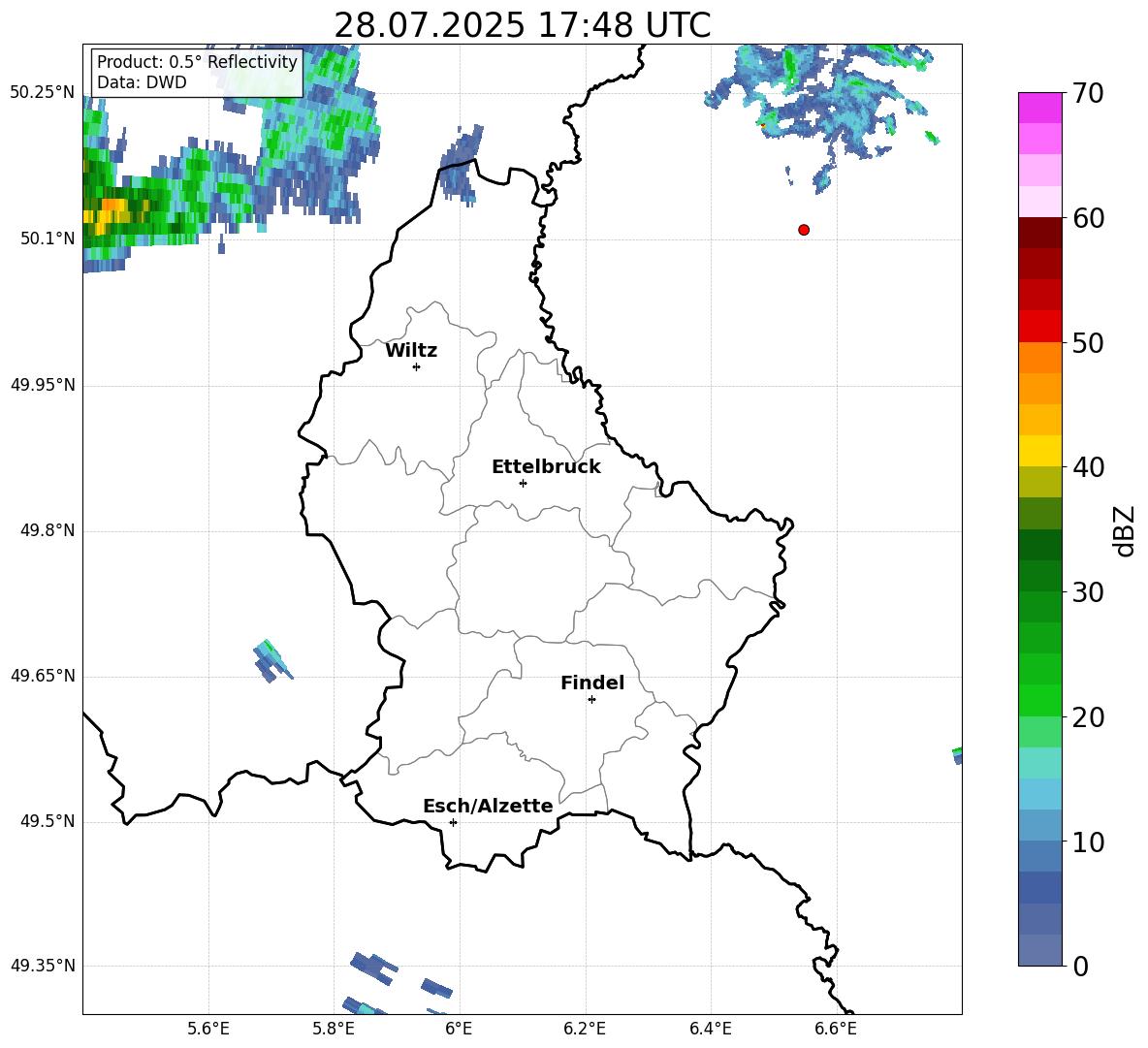Click the 49.65°N latitude label
The height and width of the screenshot is (1048, 1148).
tap(42, 676)
